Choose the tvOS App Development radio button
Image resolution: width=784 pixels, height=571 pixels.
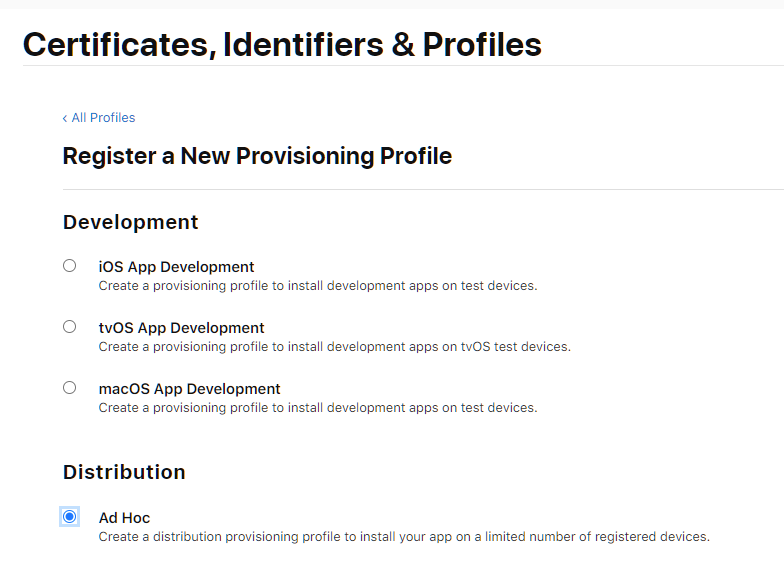coord(69,327)
